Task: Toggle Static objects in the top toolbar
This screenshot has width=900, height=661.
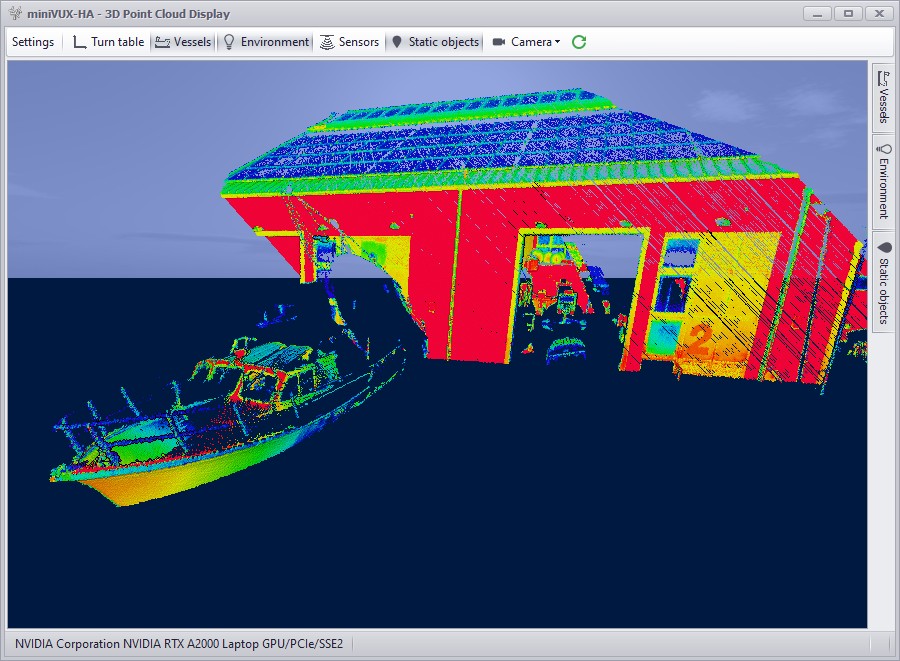Action: (434, 42)
